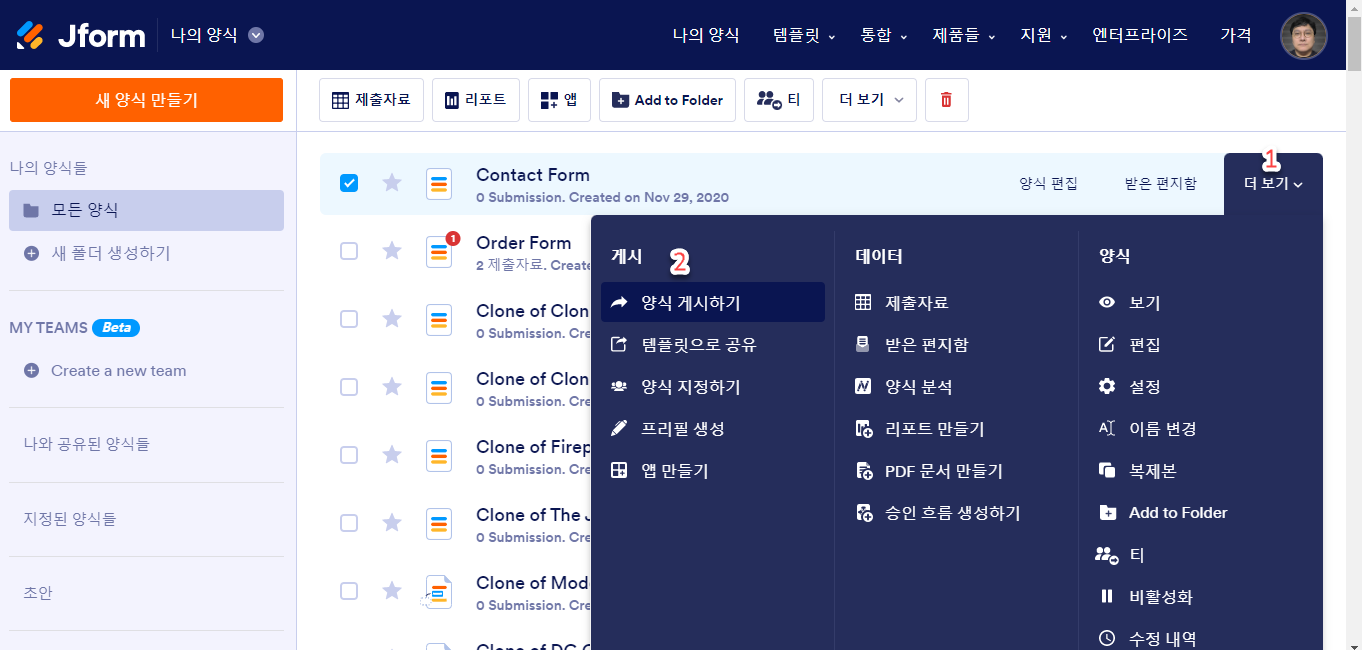Screen dimensions: 1362x650
Task: Click the 수정 내역 clock icon
Action: tap(1107, 638)
